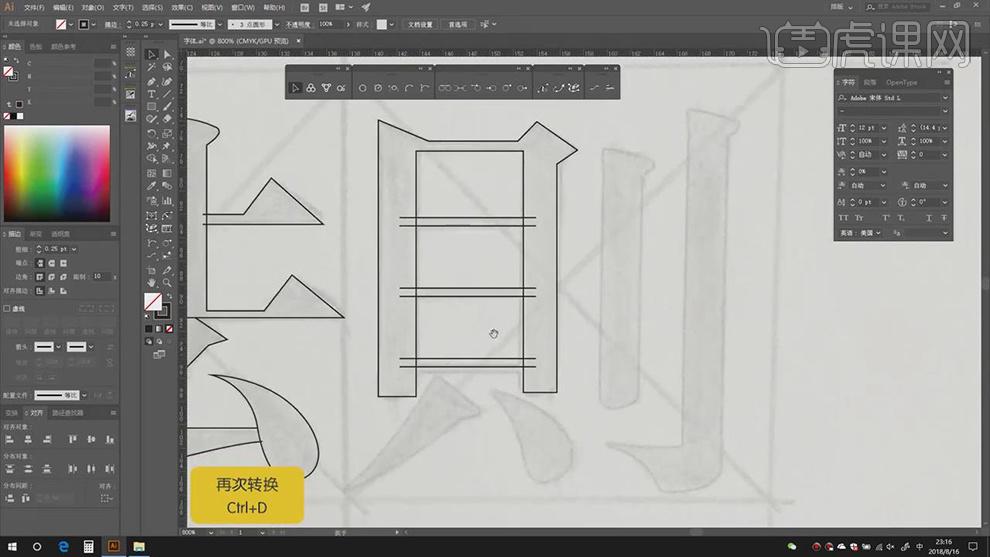Open the 窗口(W) menu
990x557 pixels.
[242, 8]
